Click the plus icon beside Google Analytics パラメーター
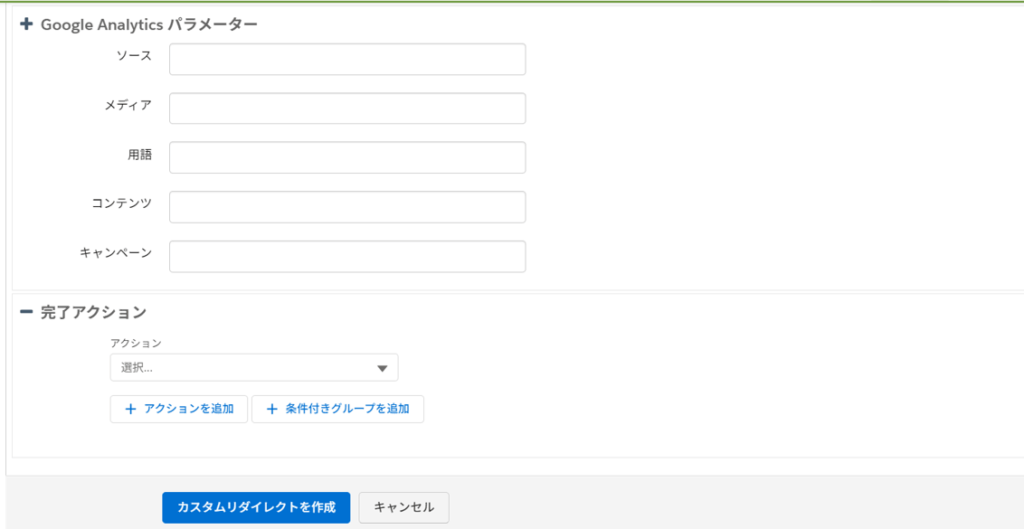 coord(26,24)
